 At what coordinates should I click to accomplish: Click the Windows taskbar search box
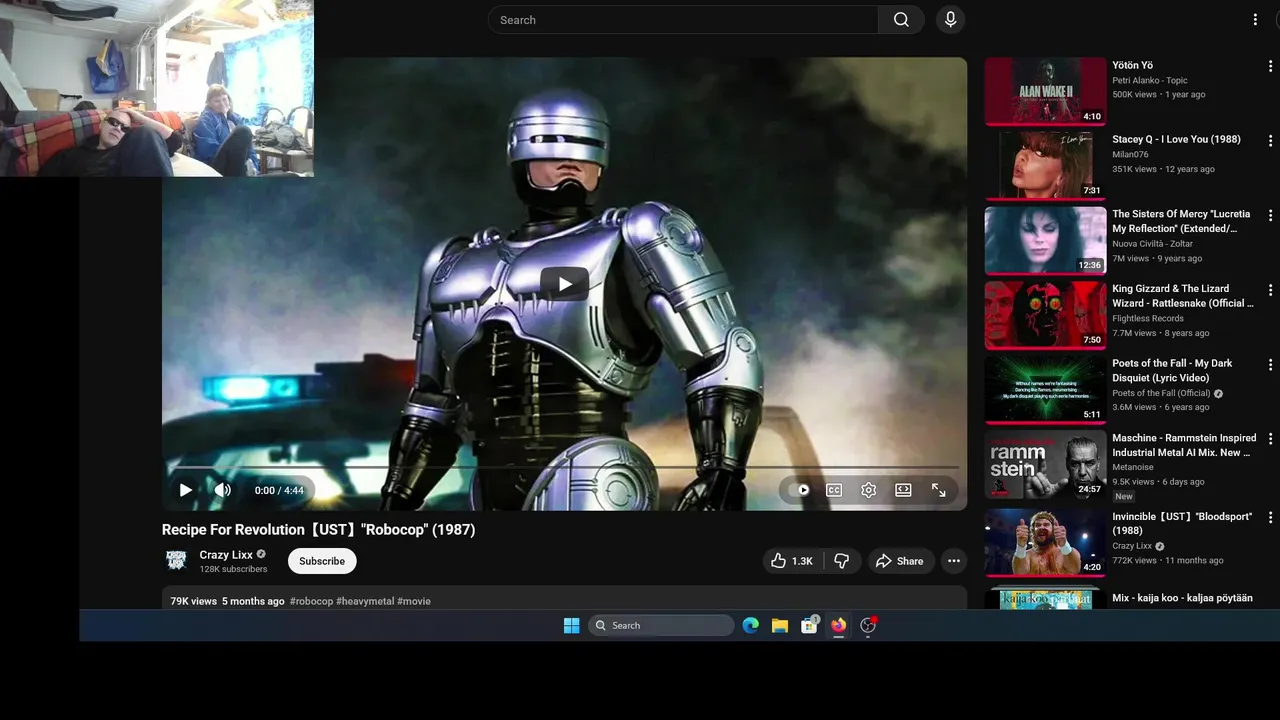[x=661, y=626]
